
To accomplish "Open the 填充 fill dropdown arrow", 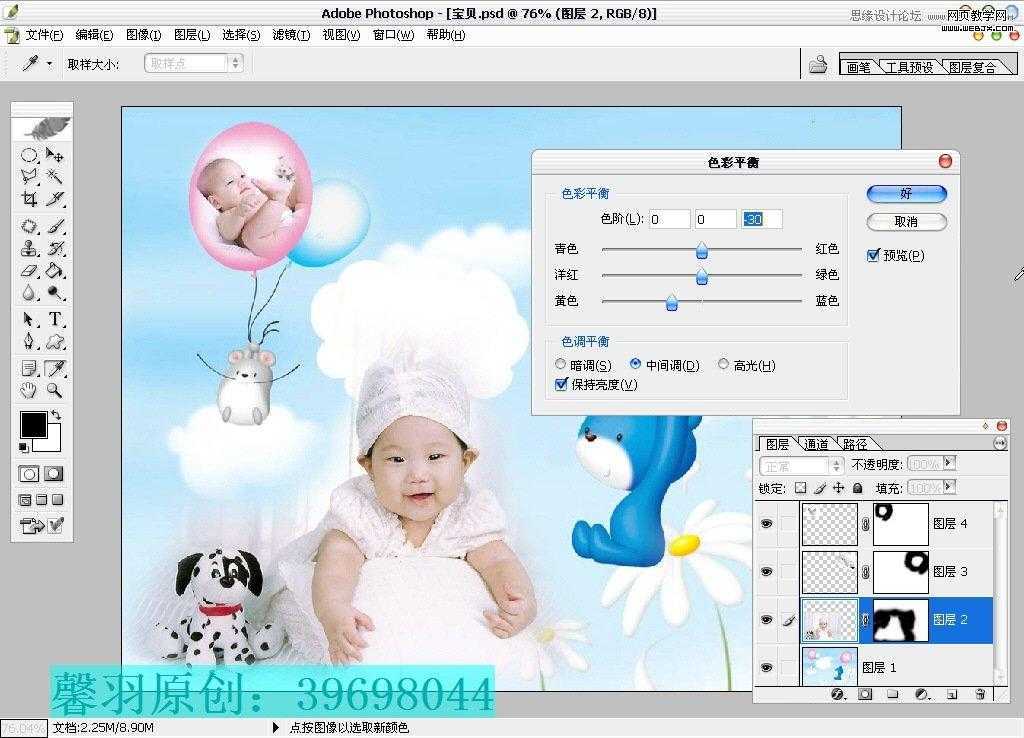I will [x=947, y=488].
